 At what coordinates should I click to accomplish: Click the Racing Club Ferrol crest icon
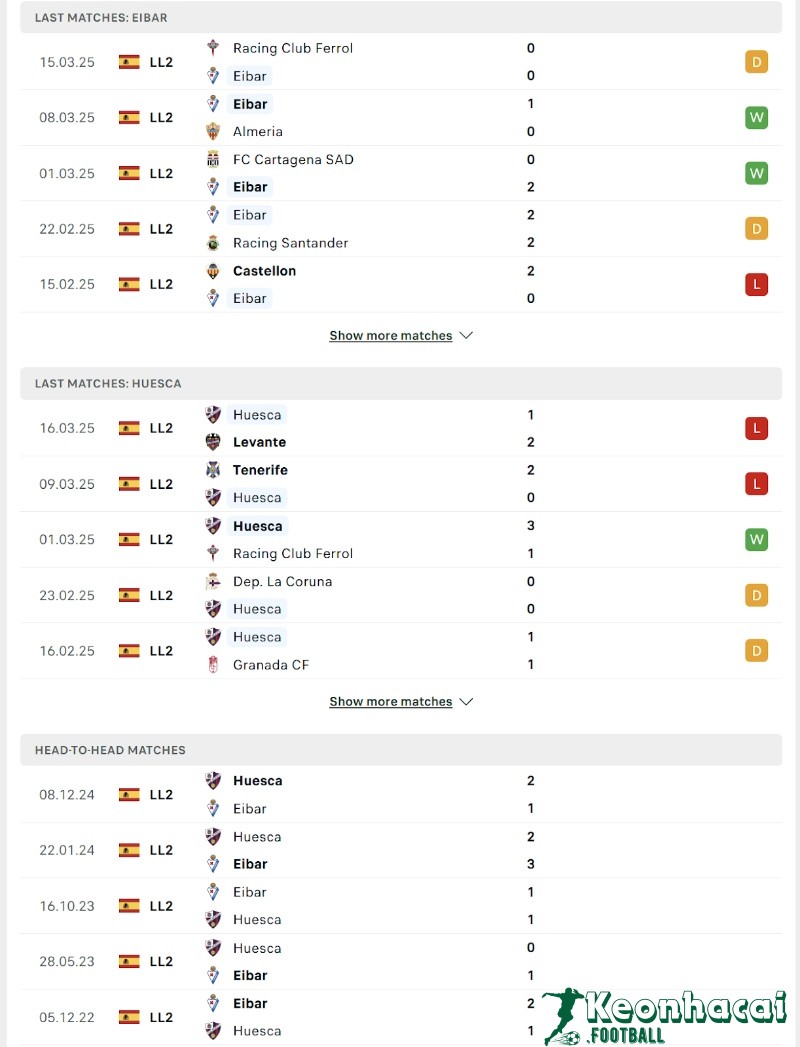[x=212, y=47]
